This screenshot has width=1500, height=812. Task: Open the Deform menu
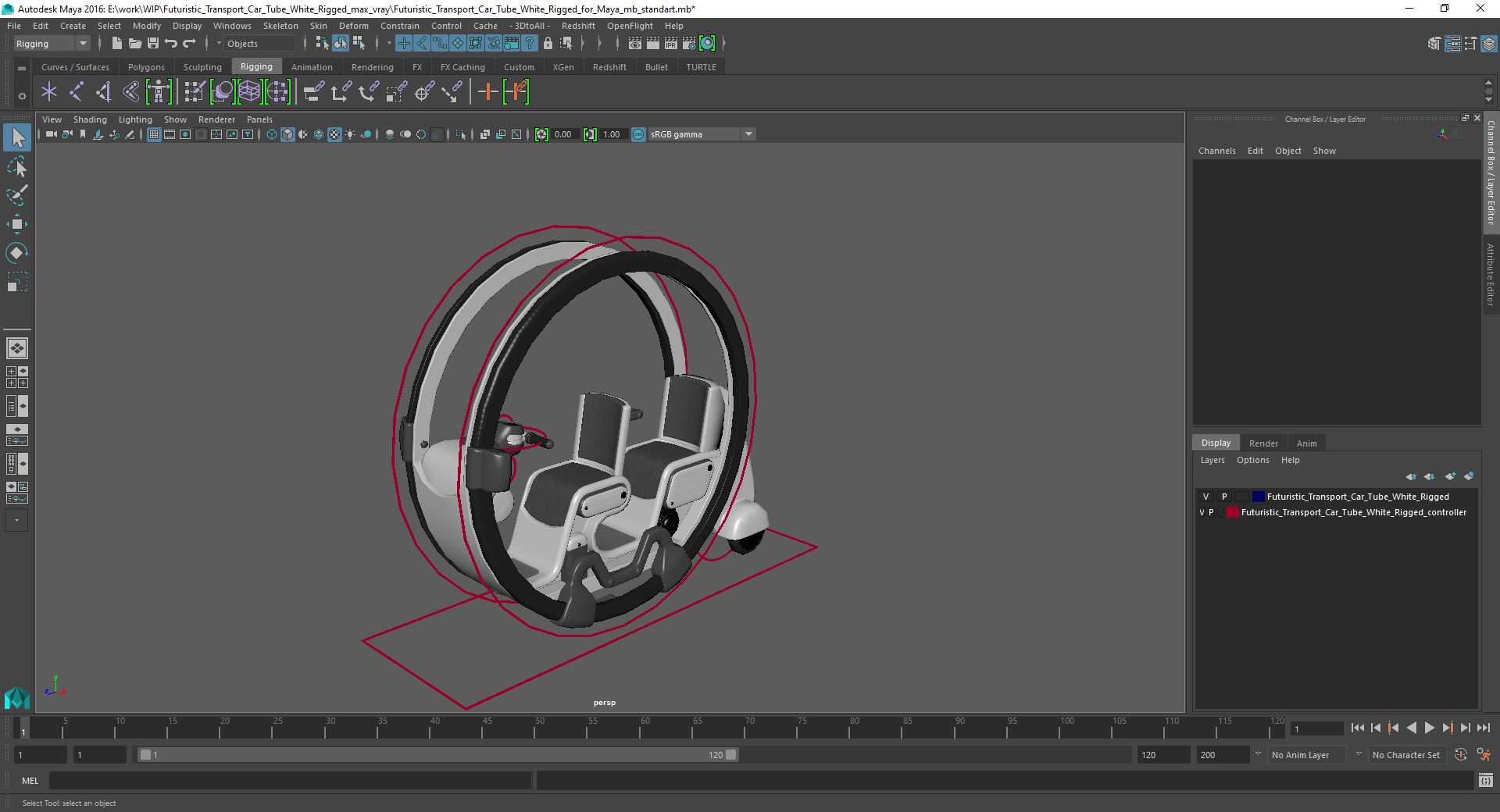353,26
